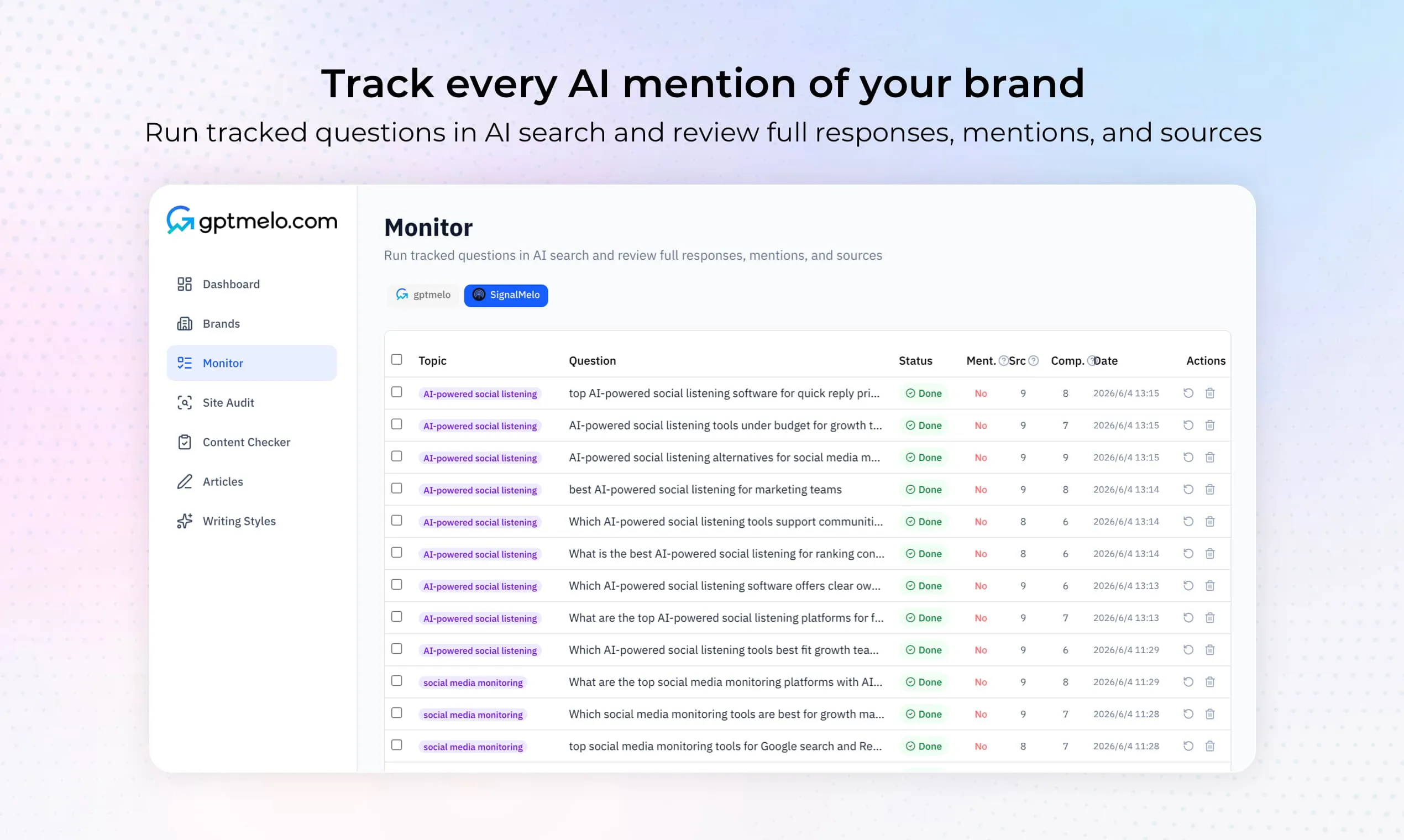The width and height of the screenshot is (1404, 840).
Task: Select checkbox for 'best for growth ma...' row
Action: (397, 713)
